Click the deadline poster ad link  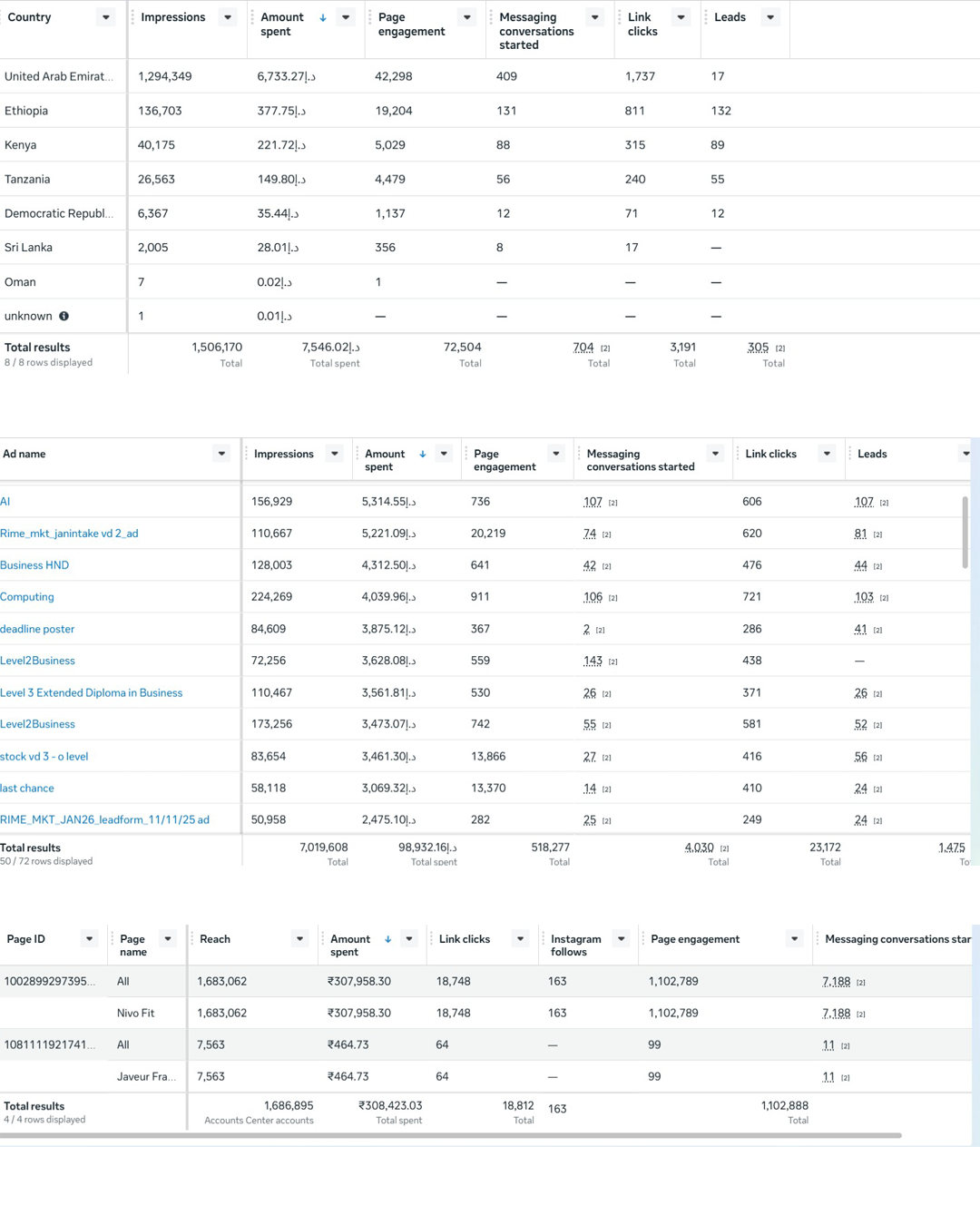point(37,629)
